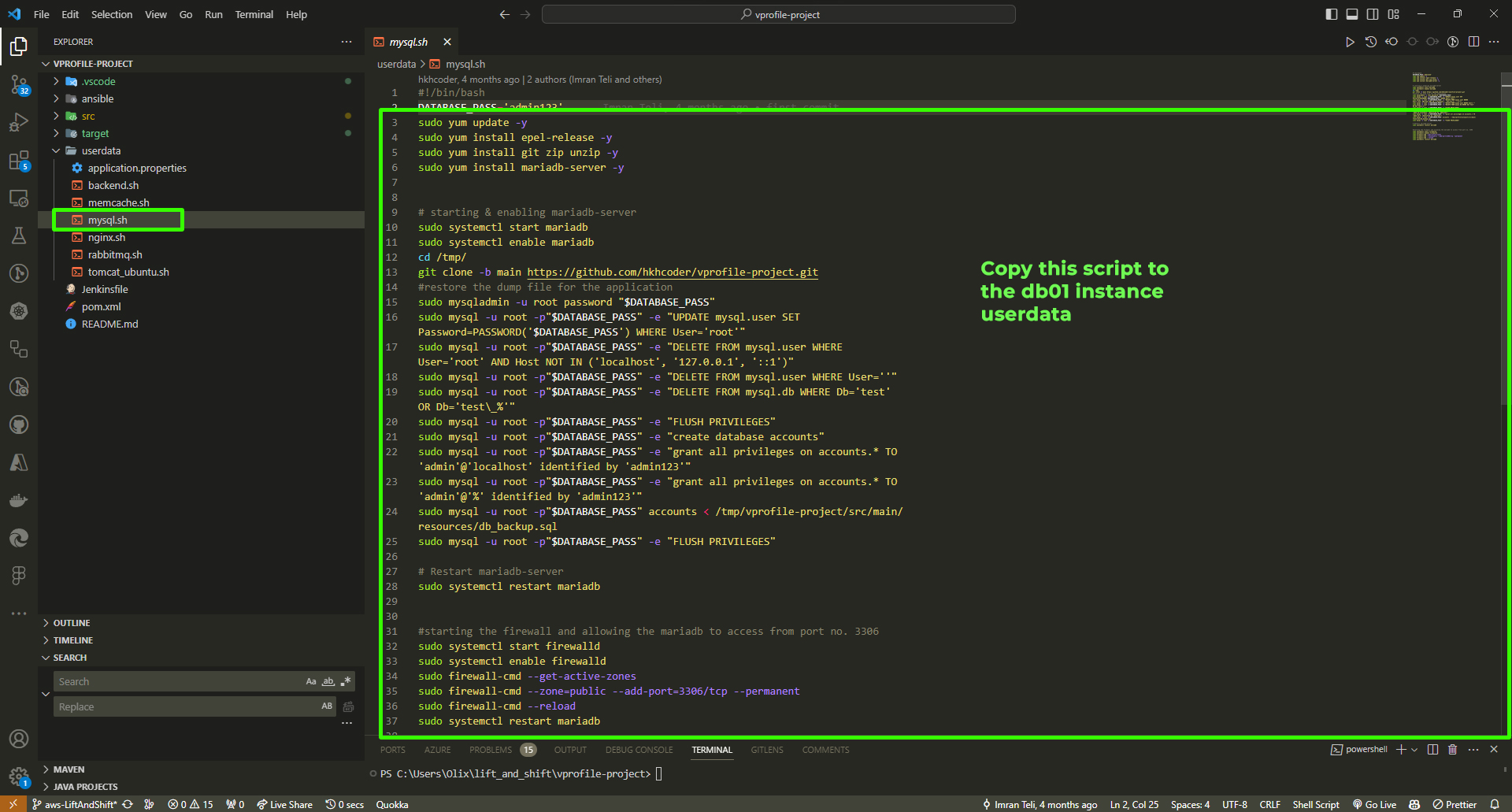Toggle Use Regular Expression in search

[346, 681]
